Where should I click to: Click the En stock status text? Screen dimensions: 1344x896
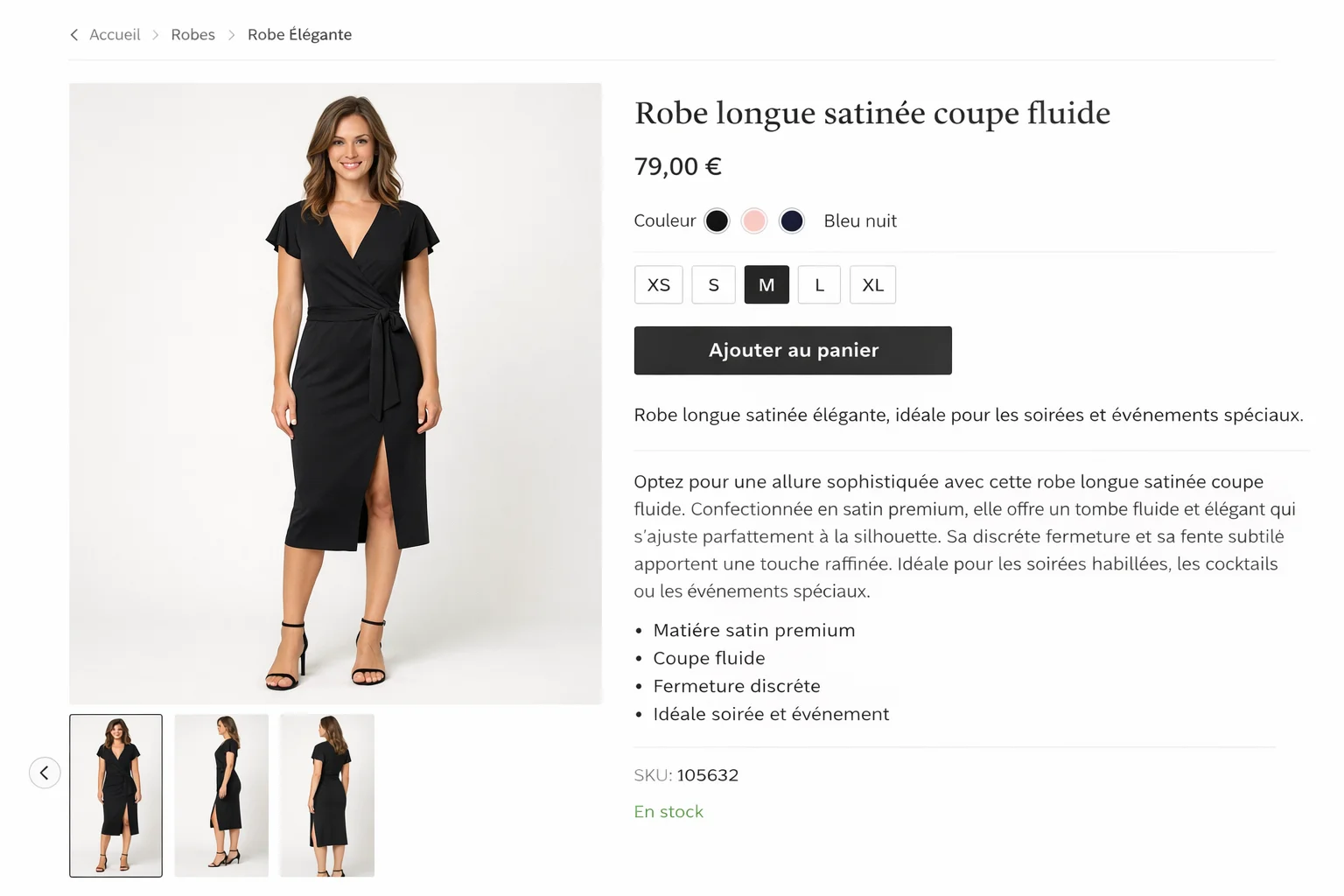tap(668, 811)
